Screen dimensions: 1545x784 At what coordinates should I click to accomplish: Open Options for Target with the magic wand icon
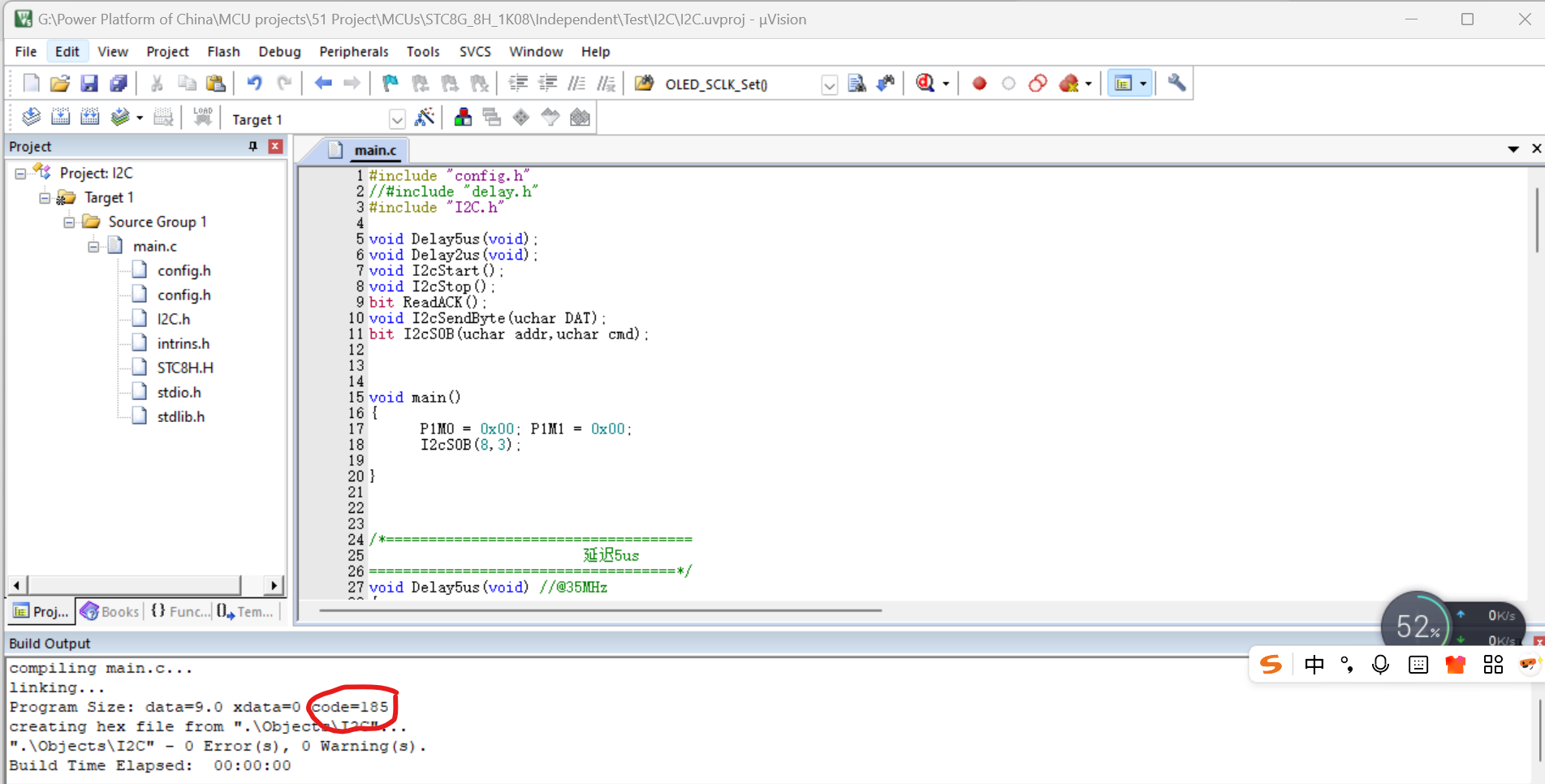click(424, 118)
